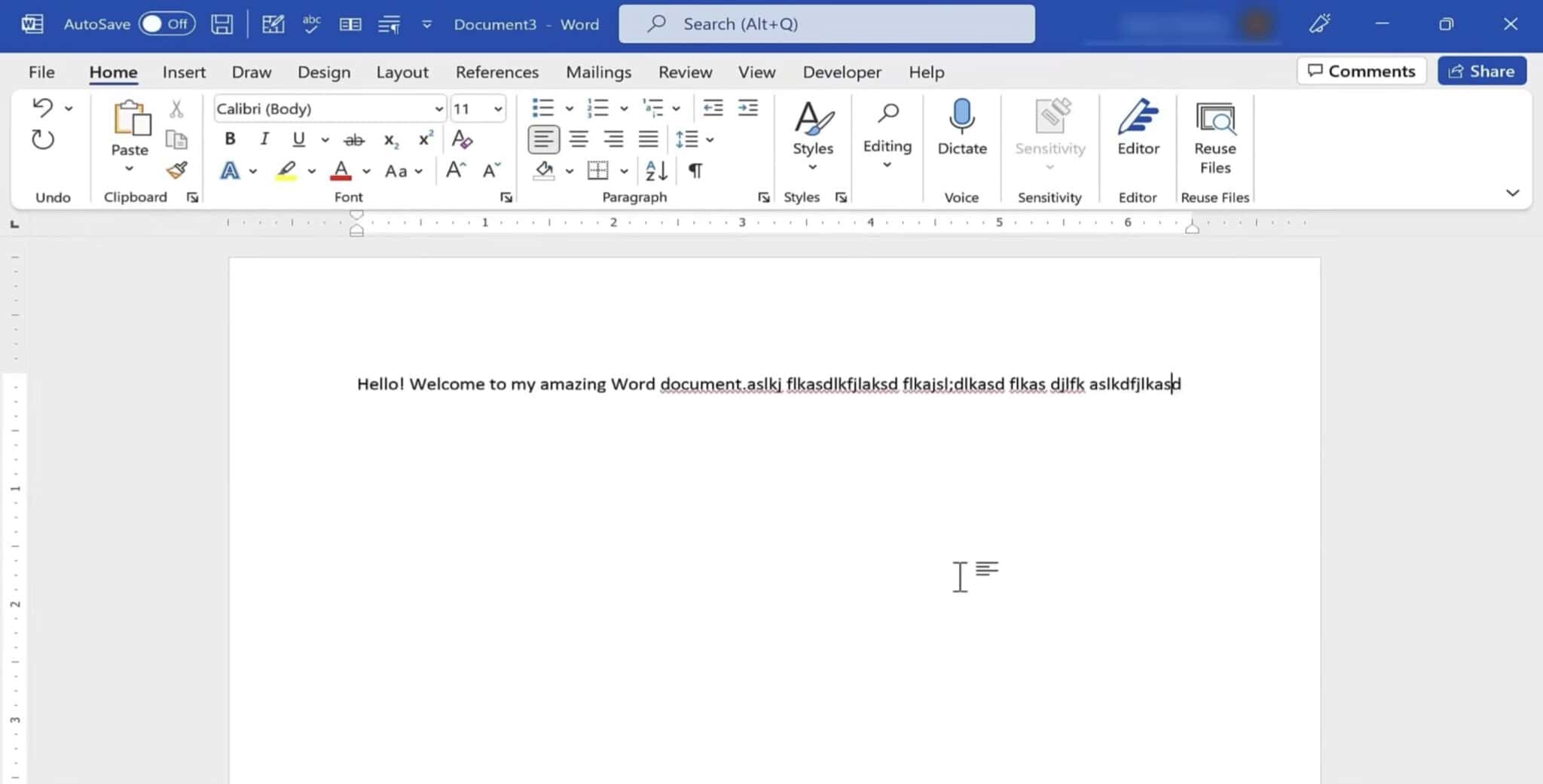Switch to the References ribbon tab

(x=497, y=72)
